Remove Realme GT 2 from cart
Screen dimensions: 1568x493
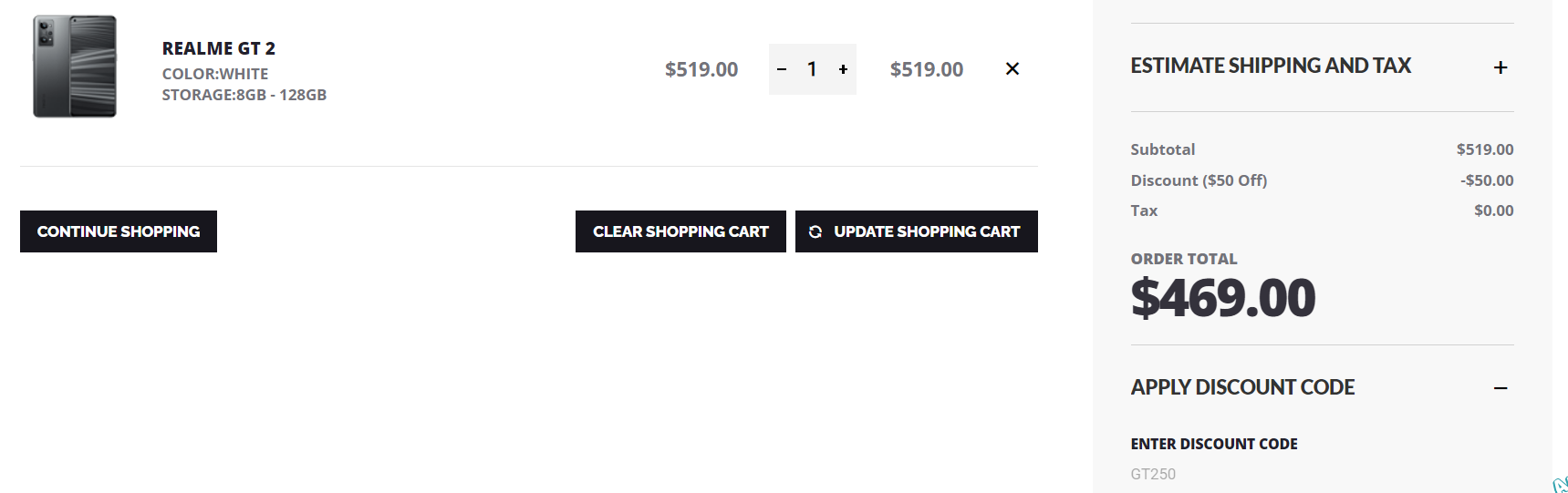(1012, 69)
